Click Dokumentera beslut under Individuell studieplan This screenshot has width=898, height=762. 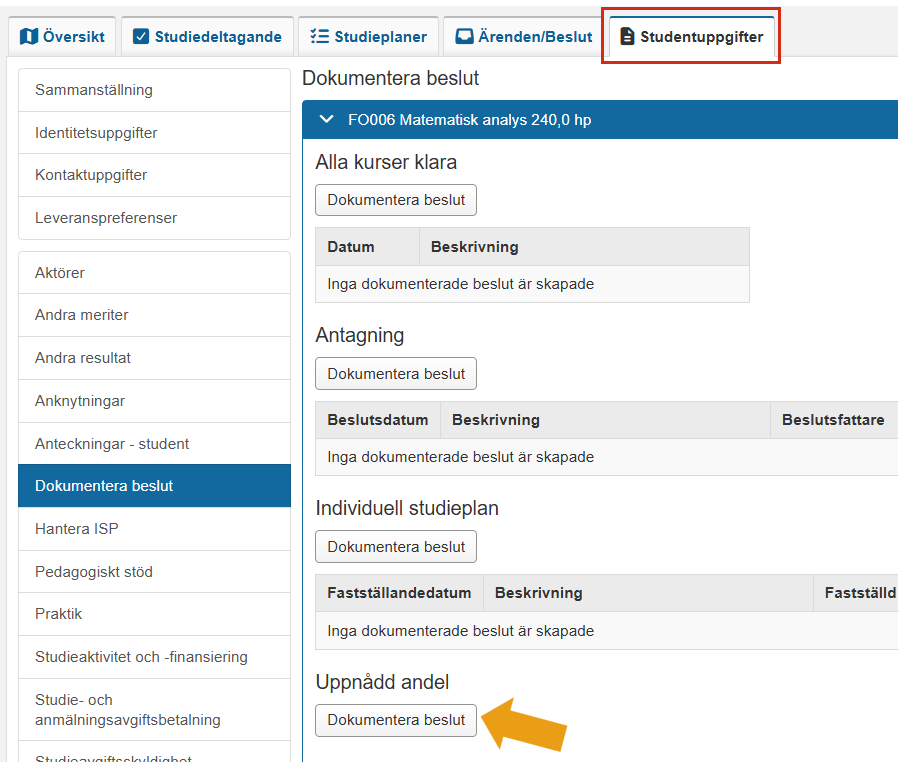[x=396, y=547]
